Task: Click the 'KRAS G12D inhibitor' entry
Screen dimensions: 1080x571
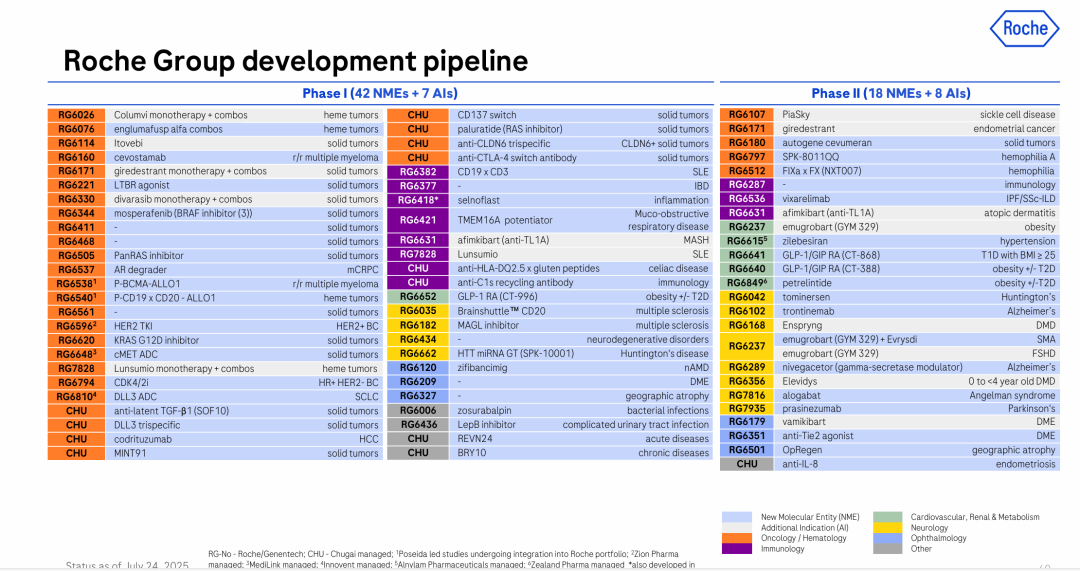Action: pos(156,340)
